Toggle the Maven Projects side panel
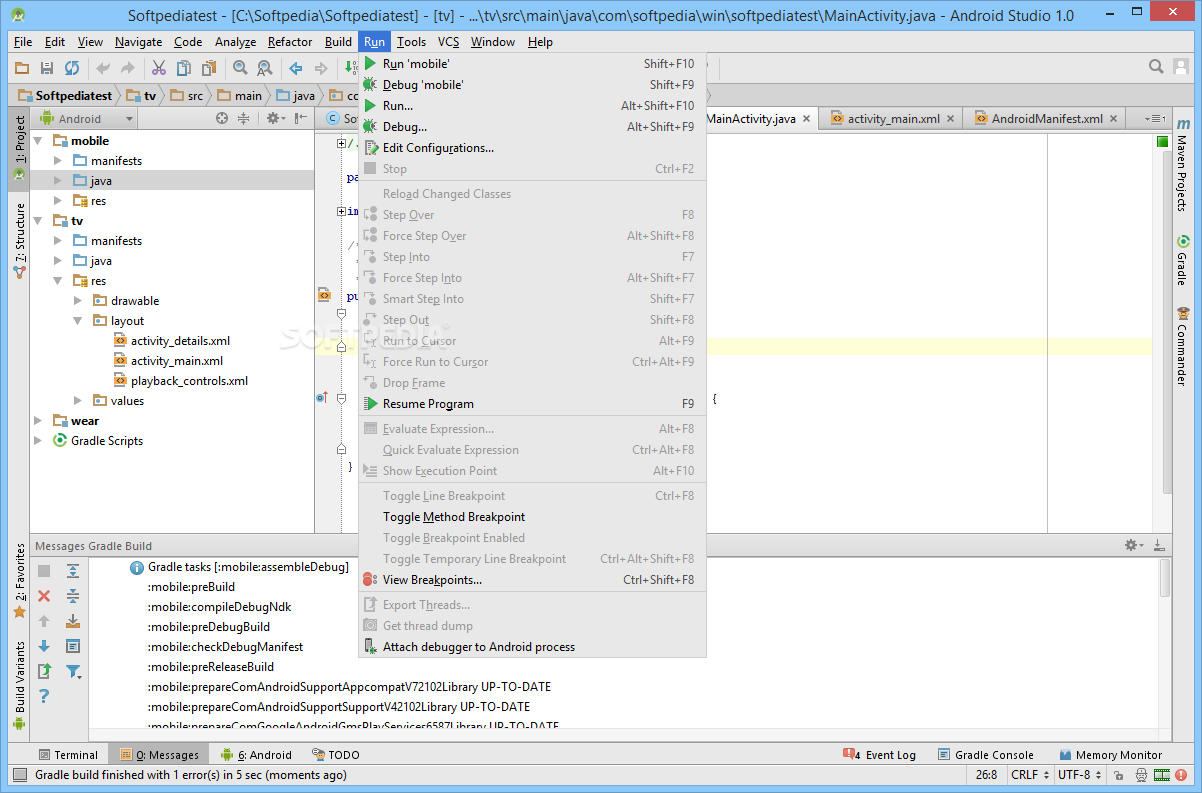 [1182, 166]
